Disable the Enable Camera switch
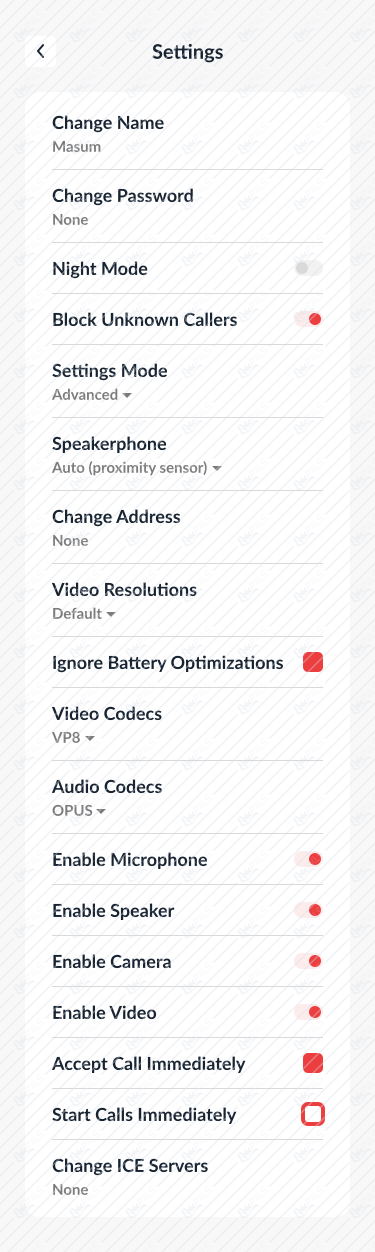 pos(309,961)
